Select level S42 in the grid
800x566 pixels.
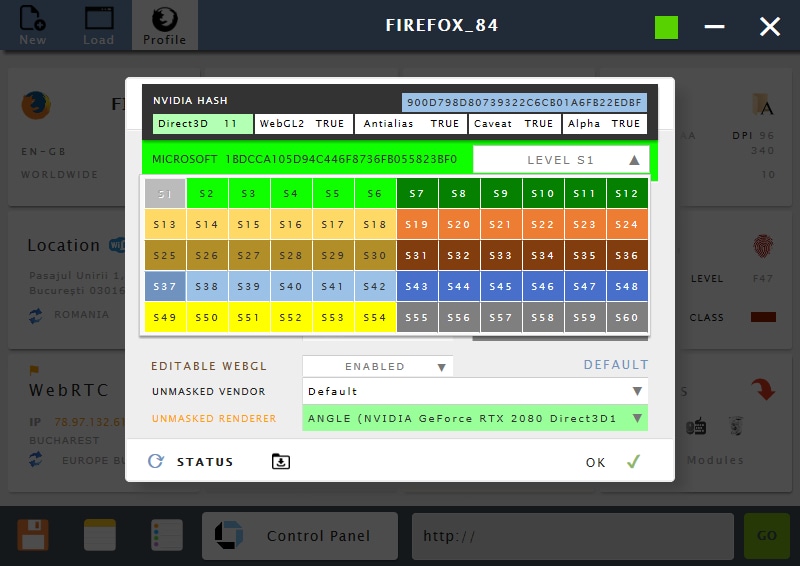375,286
